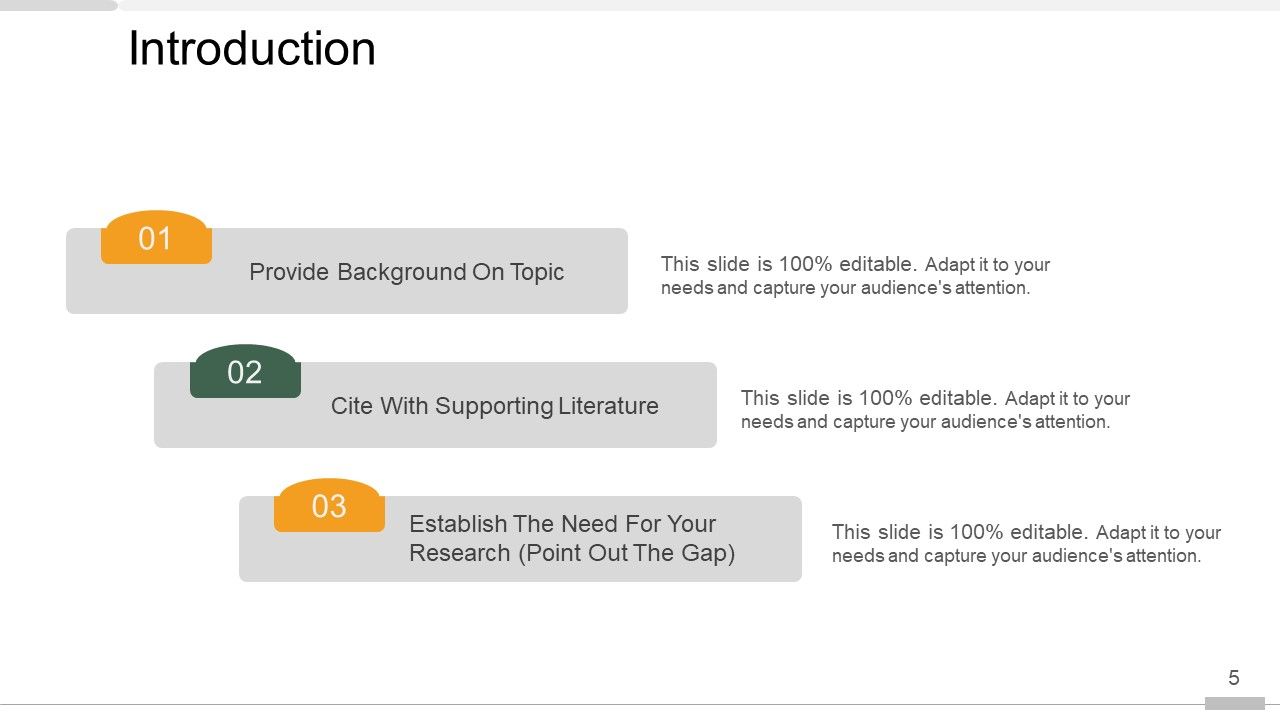Click the gray progress bar at top left
The height and width of the screenshot is (720, 1280).
click(58, 5)
